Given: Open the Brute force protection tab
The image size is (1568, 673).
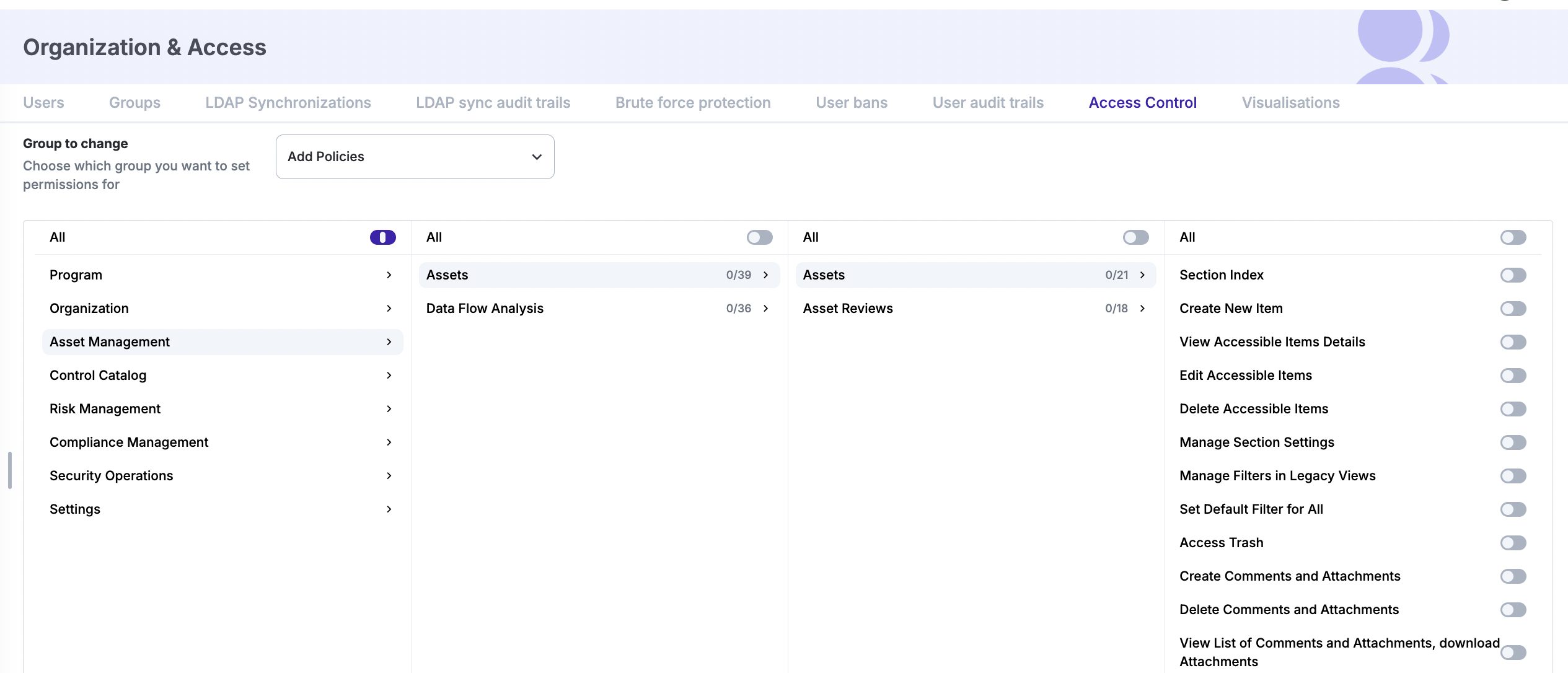Looking at the screenshot, I should coord(693,103).
